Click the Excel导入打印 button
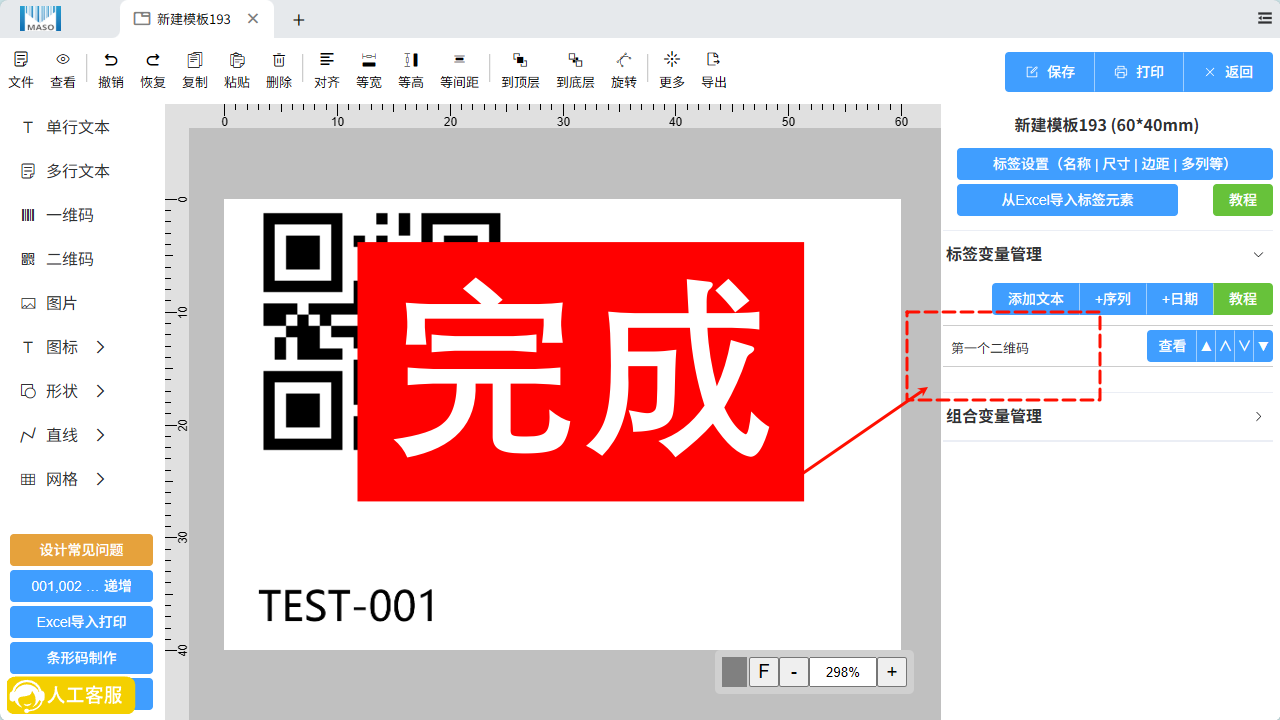The image size is (1280, 720). coord(81,622)
